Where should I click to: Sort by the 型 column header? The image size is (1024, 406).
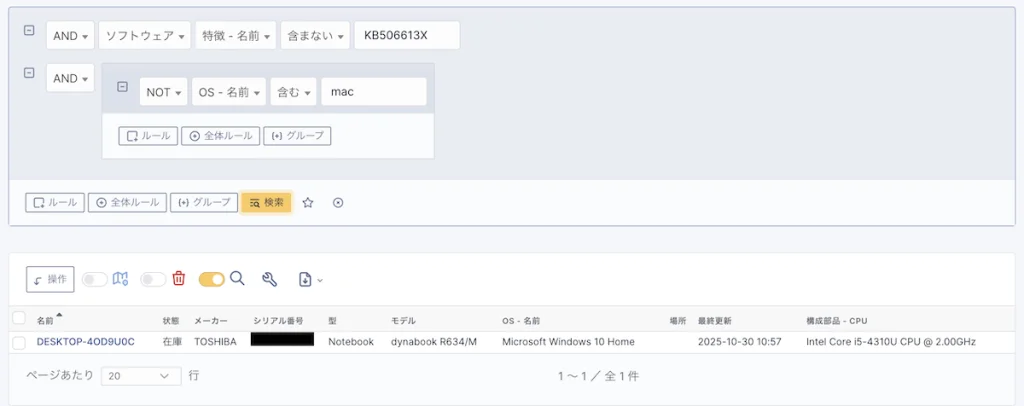332,321
